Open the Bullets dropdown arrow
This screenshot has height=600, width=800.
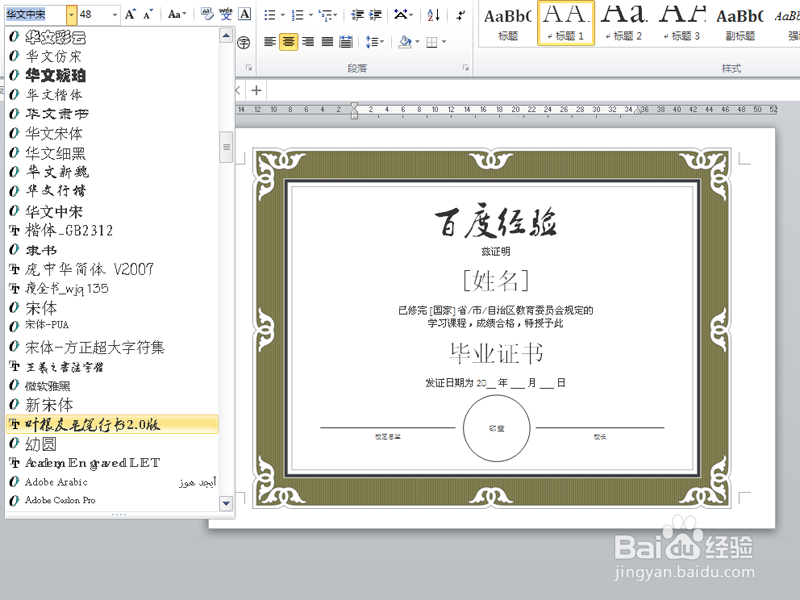(282, 15)
